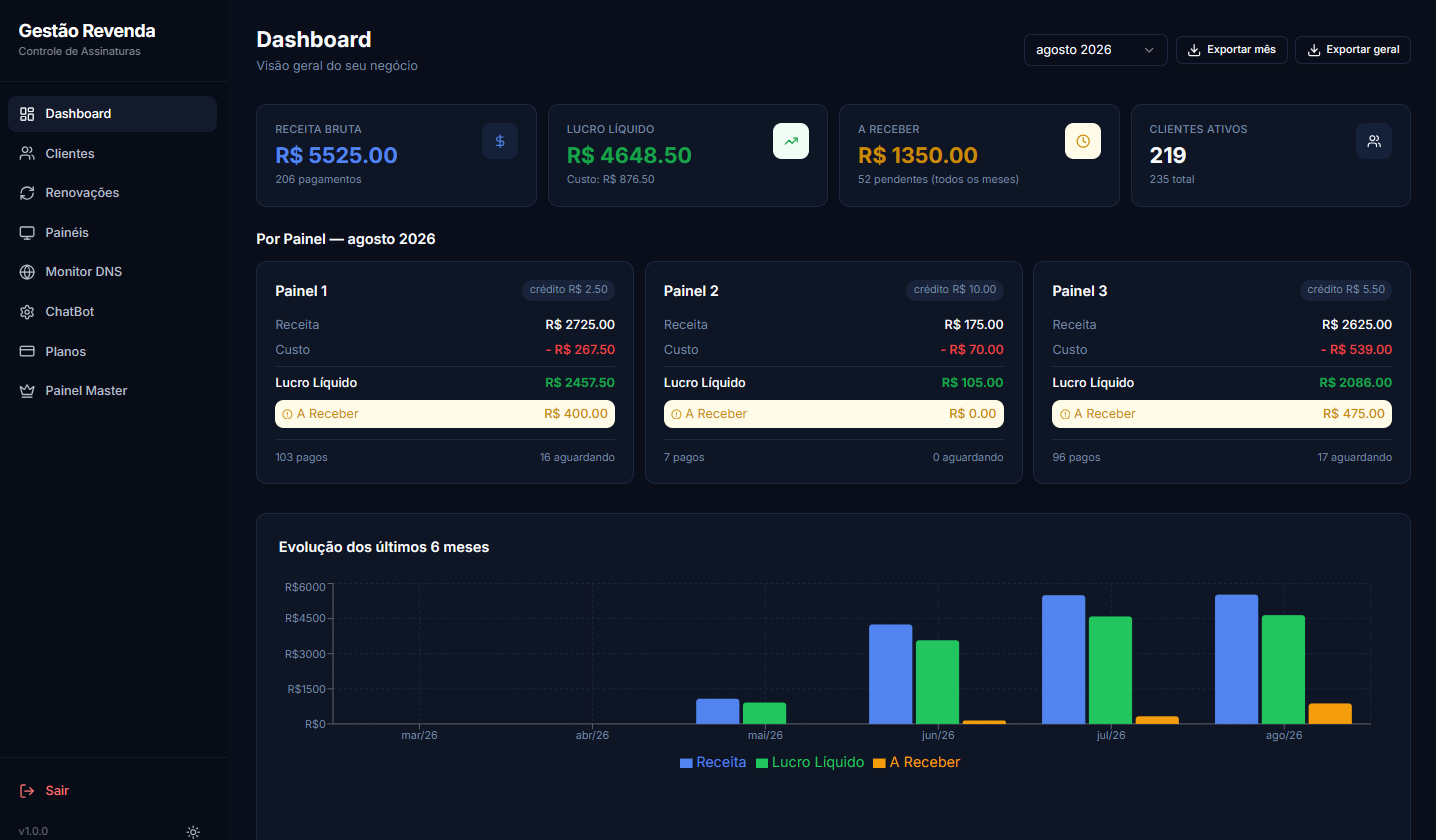This screenshot has height=840, width=1436.
Task: Open Monitor DNS page
Action: click(112, 272)
